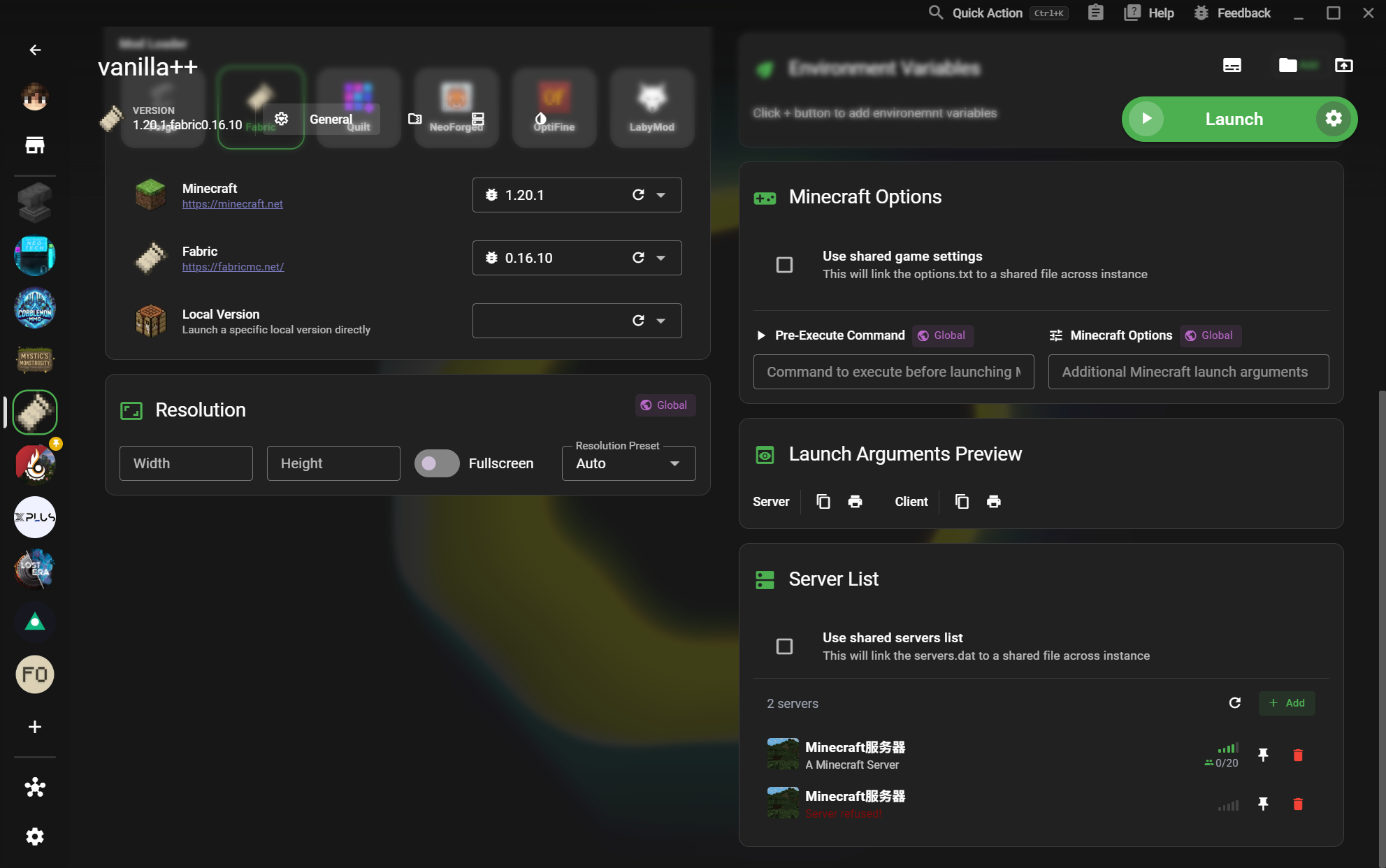The height and width of the screenshot is (868, 1386).
Task: Open the multiplayer hub icon above settings
Action: pyautogui.click(x=35, y=788)
